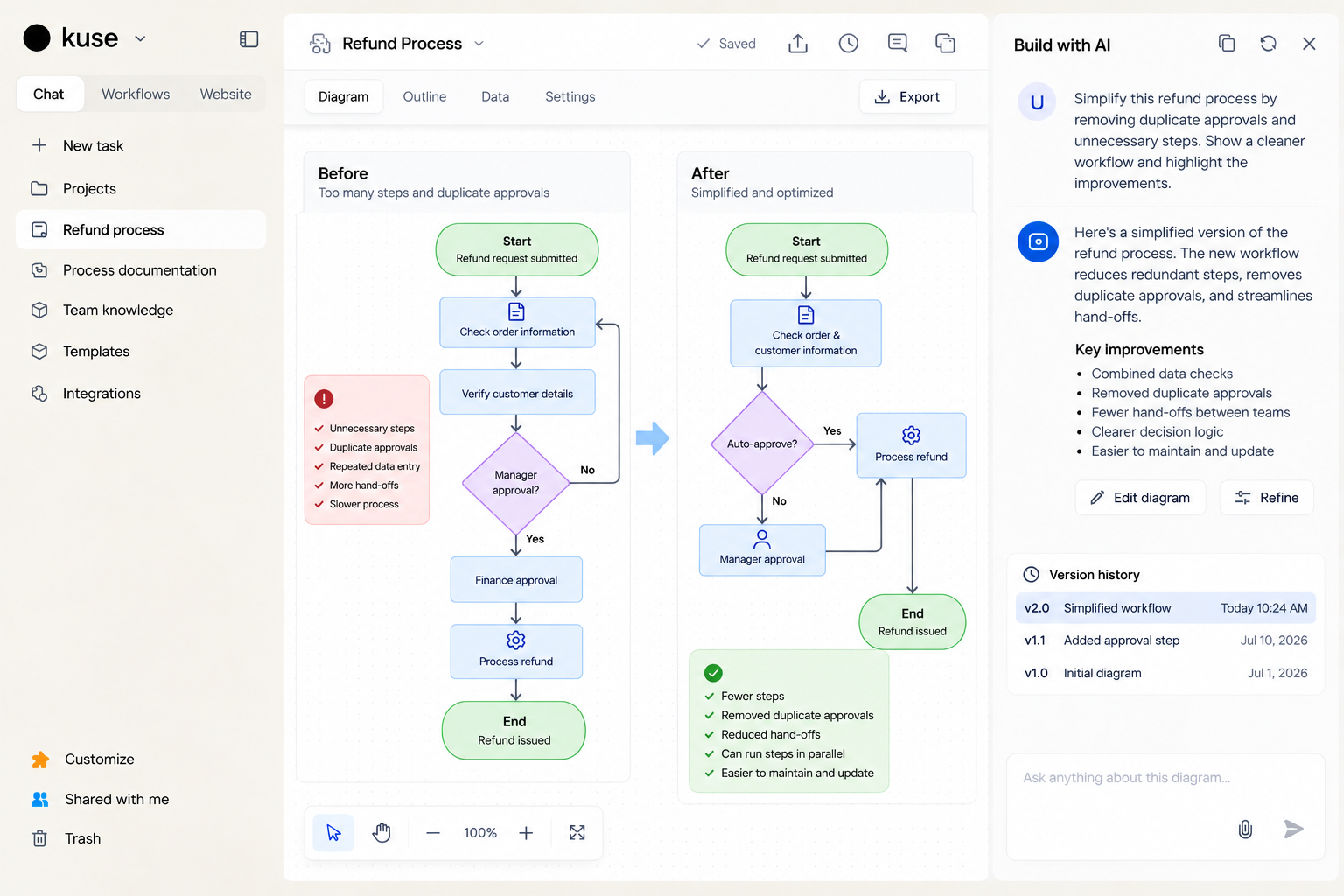Open Shared with me
1344x896 pixels.
[x=101, y=799]
